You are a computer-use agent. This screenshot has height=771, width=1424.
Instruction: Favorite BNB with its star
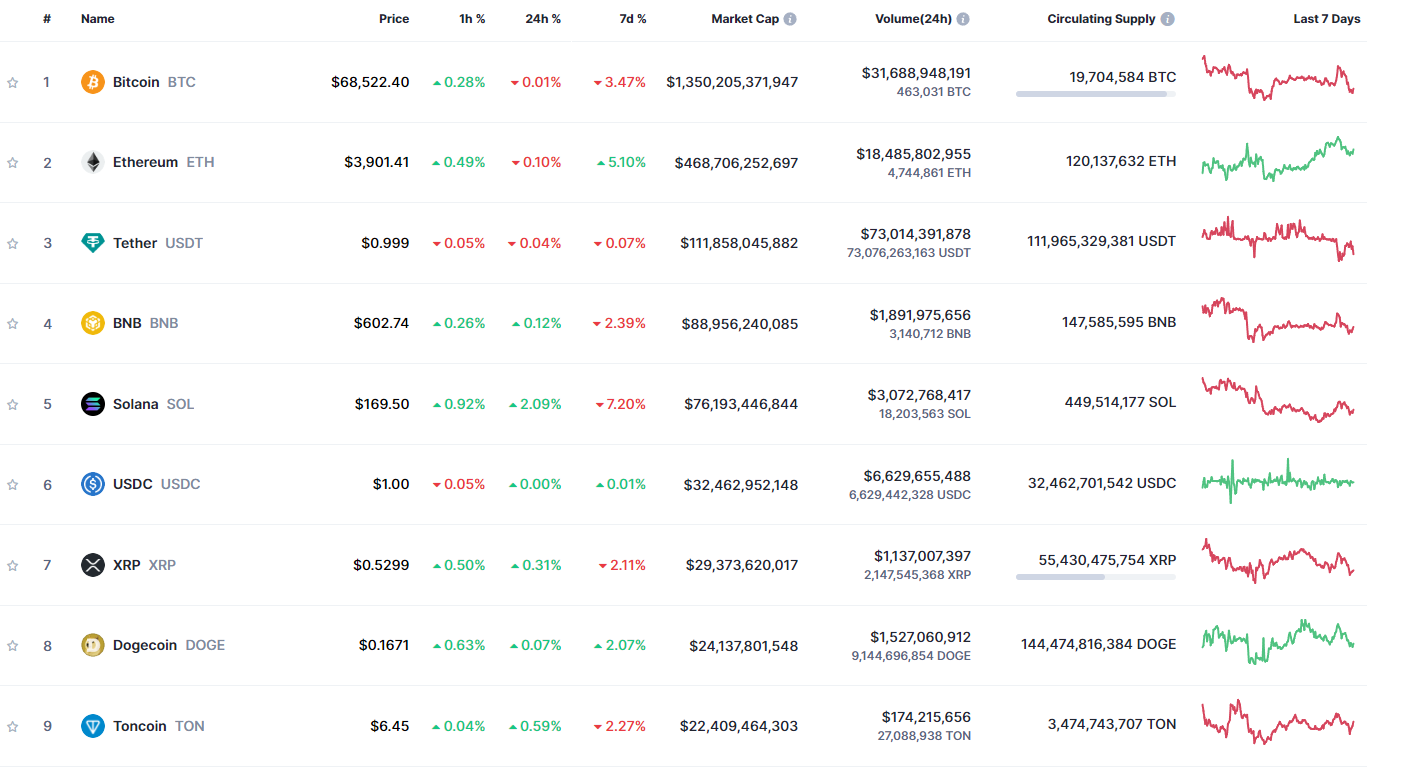[13, 323]
